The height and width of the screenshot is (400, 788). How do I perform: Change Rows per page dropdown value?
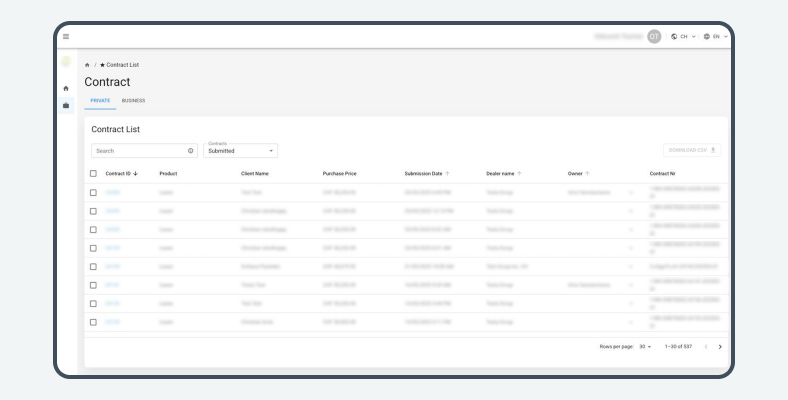[x=645, y=347]
